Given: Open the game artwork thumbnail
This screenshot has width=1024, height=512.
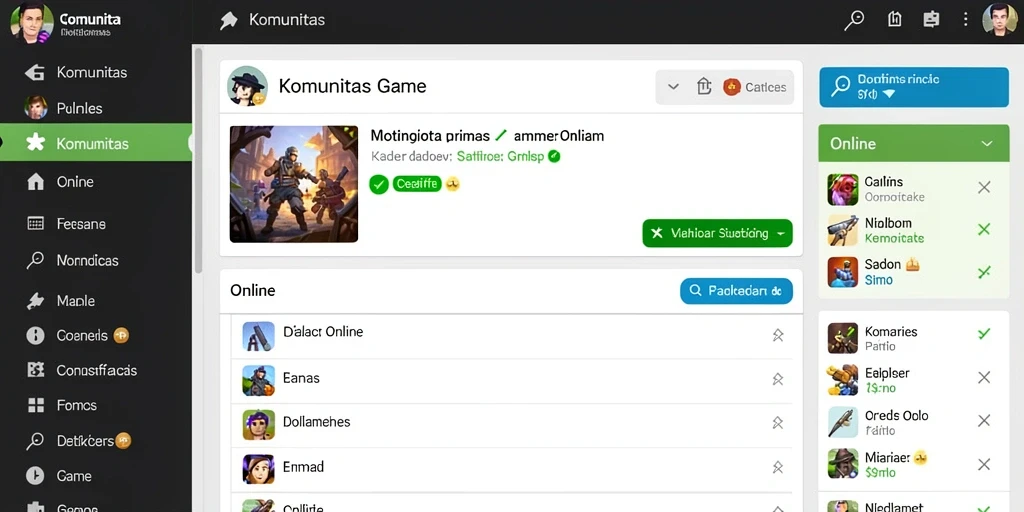Looking at the screenshot, I should pos(294,184).
